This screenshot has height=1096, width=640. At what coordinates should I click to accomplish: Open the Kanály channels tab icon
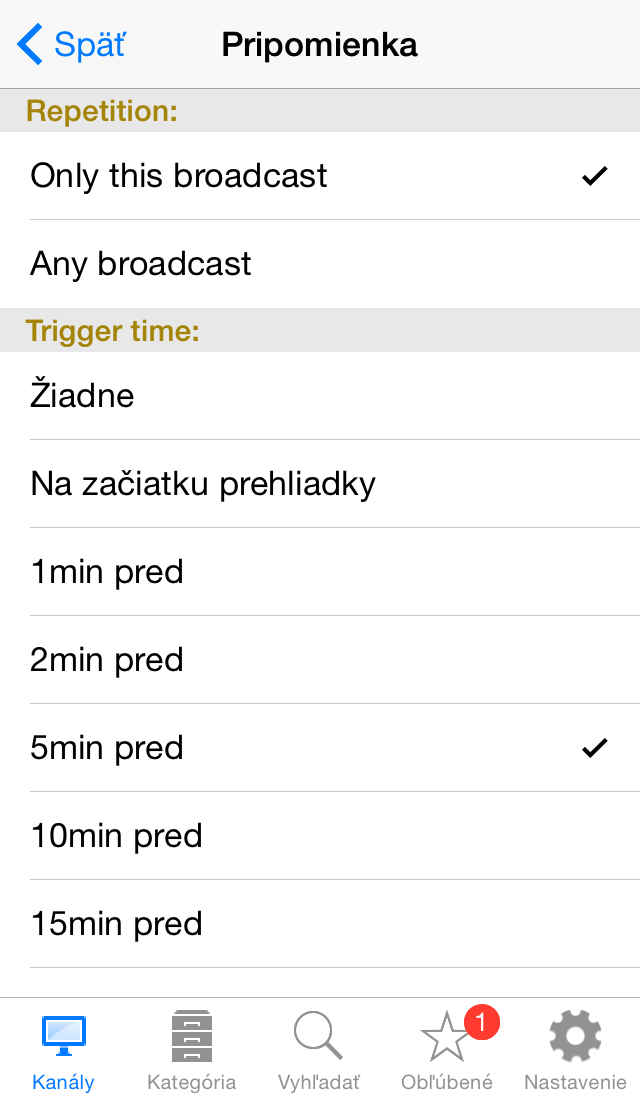(x=63, y=1035)
